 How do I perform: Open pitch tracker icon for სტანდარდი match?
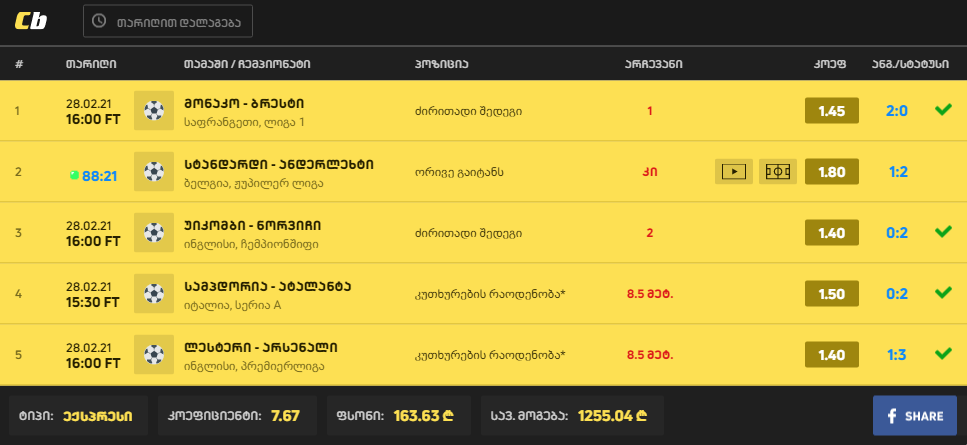(x=778, y=172)
